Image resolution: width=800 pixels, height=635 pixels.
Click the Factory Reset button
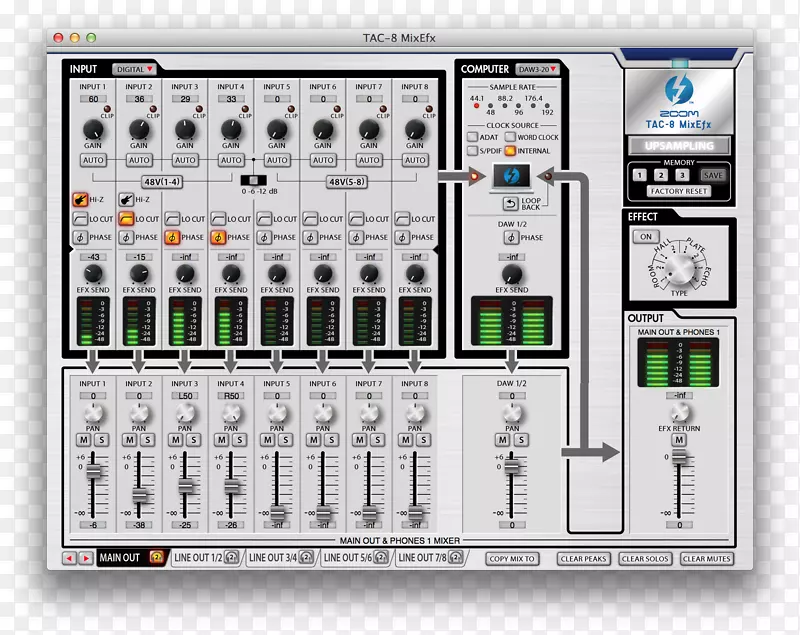679,191
